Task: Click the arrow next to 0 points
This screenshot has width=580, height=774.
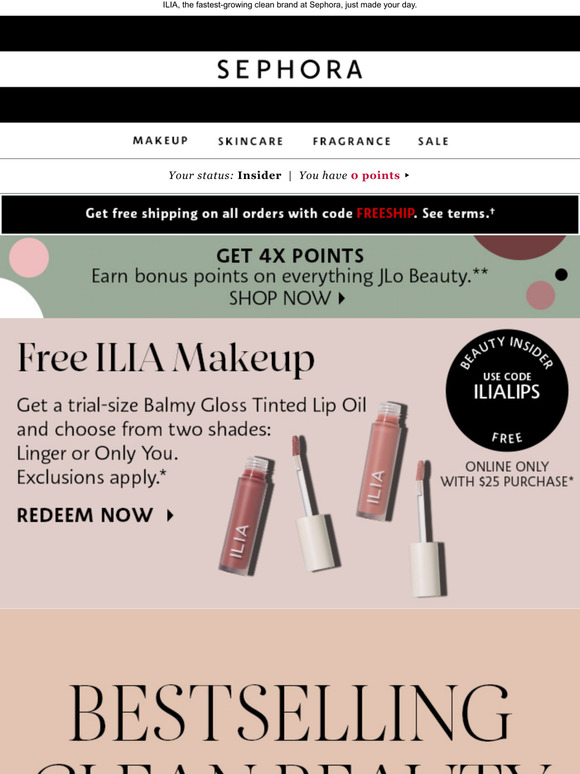Action: pyautogui.click(x=407, y=175)
